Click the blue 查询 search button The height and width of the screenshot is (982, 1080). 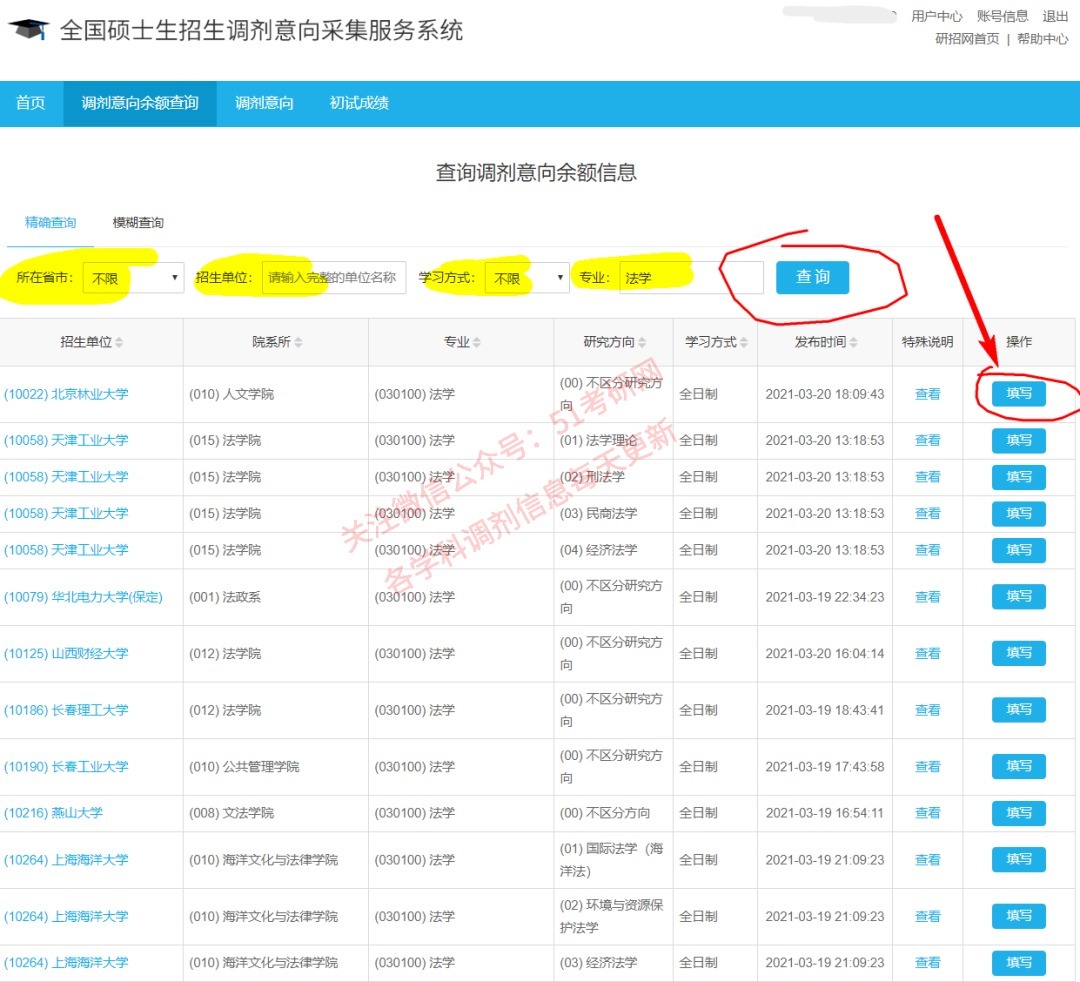(x=813, y=278)
